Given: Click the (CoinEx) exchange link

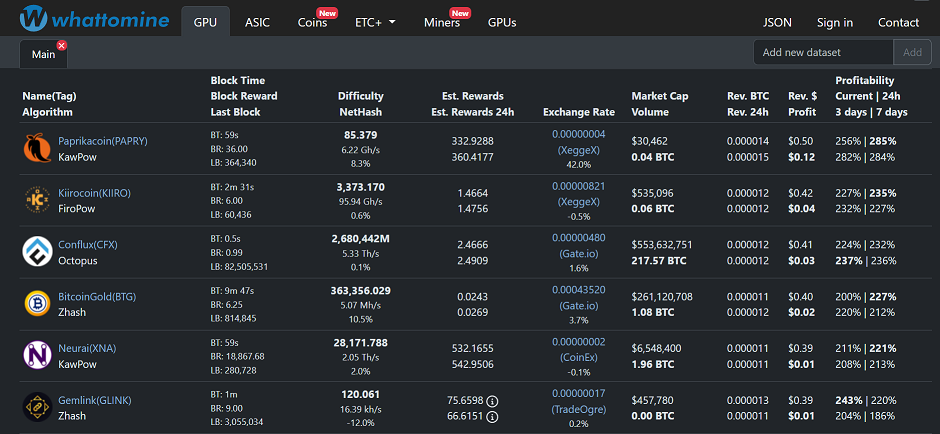Looking at the screenshot, I should point(579,358).
